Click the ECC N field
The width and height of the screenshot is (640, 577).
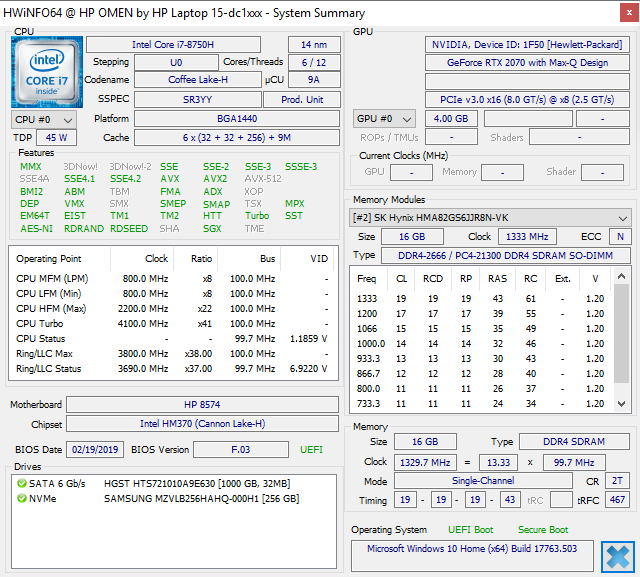(x=620, y=237)
